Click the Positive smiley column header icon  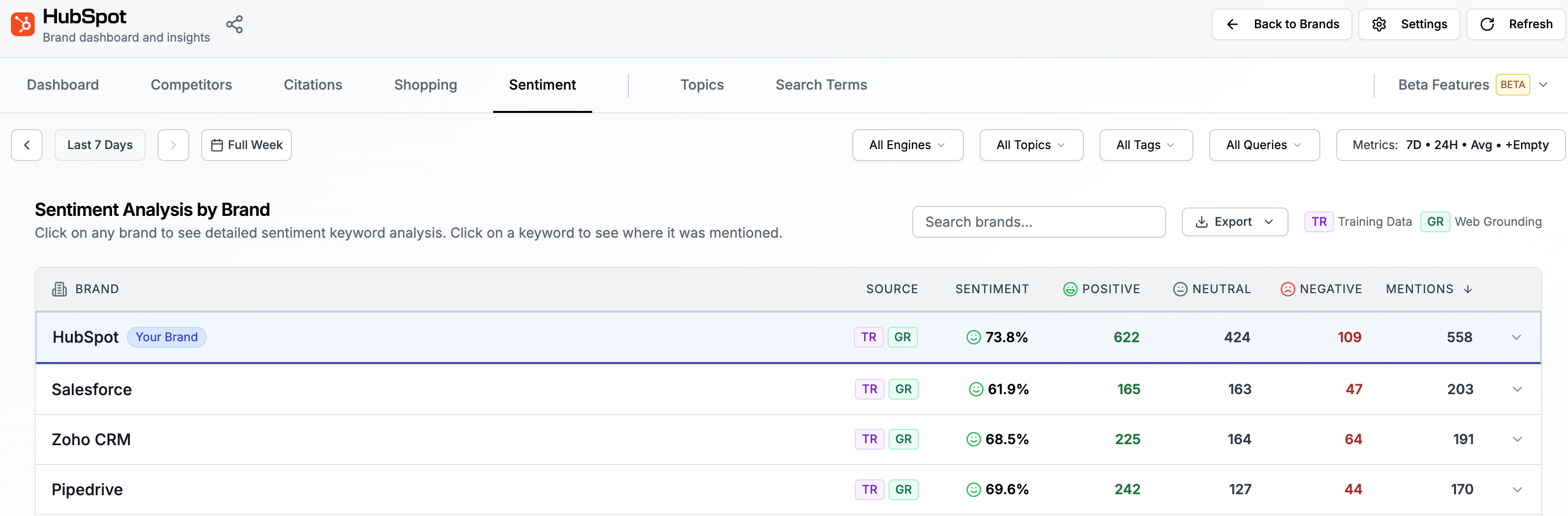click(x=1070, y=289)
